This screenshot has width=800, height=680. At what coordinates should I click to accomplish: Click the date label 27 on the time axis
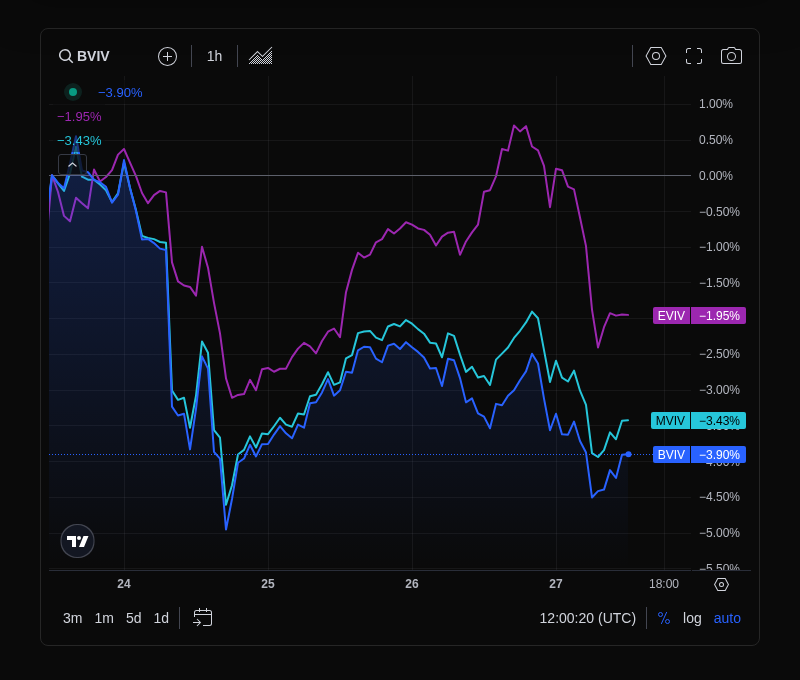pos(556,584)
